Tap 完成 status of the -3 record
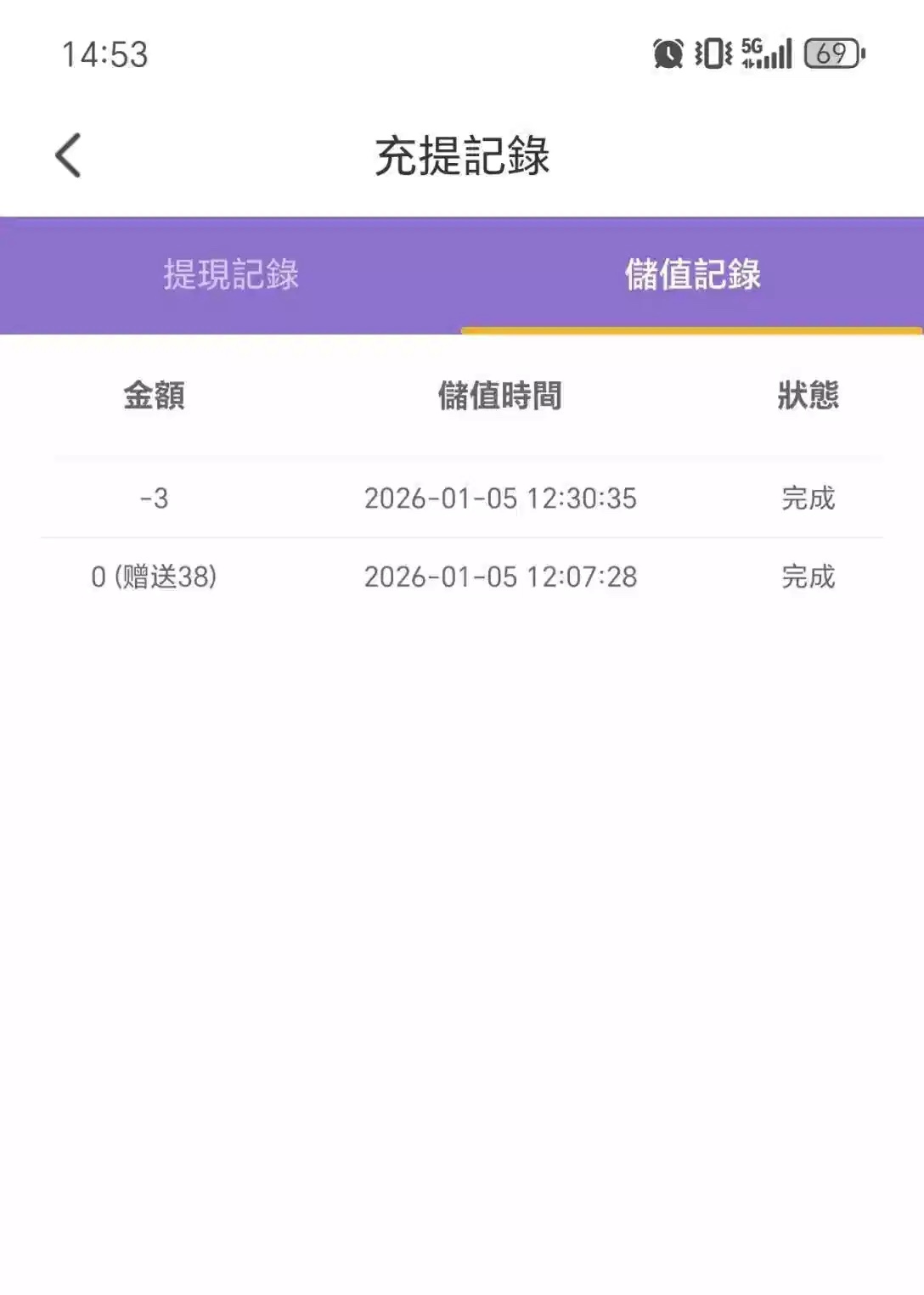 [808, 498]
